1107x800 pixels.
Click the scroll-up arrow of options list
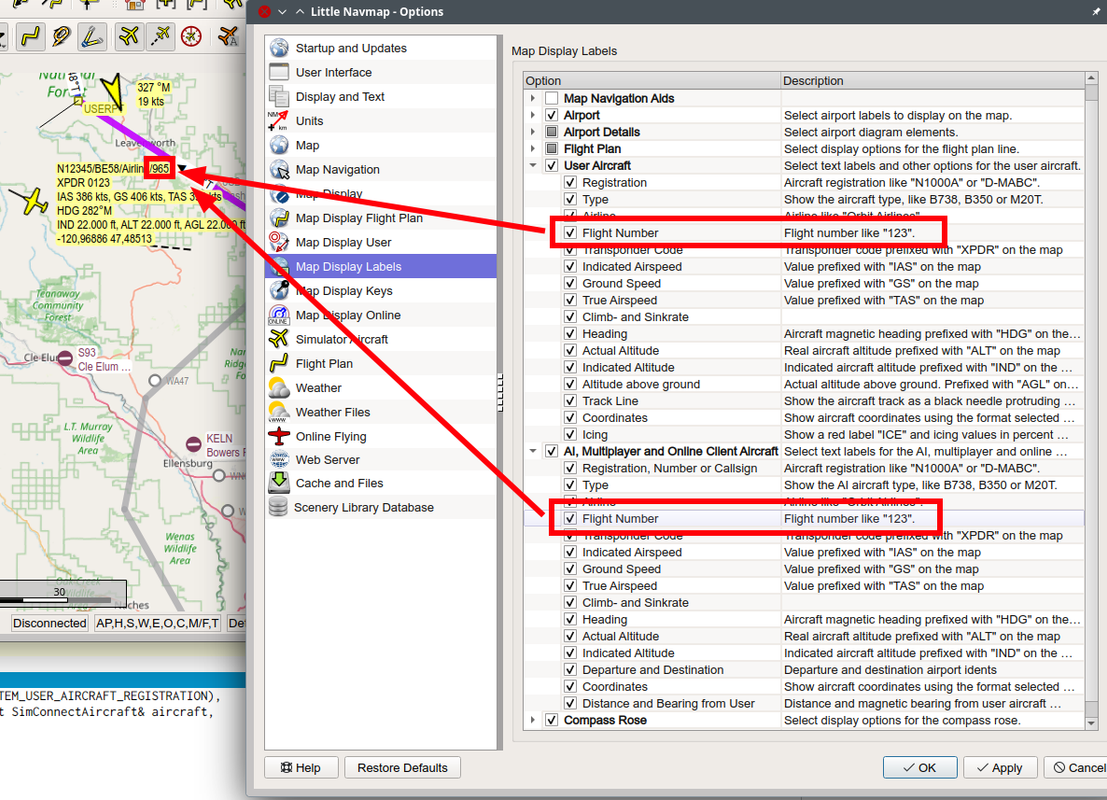tap(1091, 78)
